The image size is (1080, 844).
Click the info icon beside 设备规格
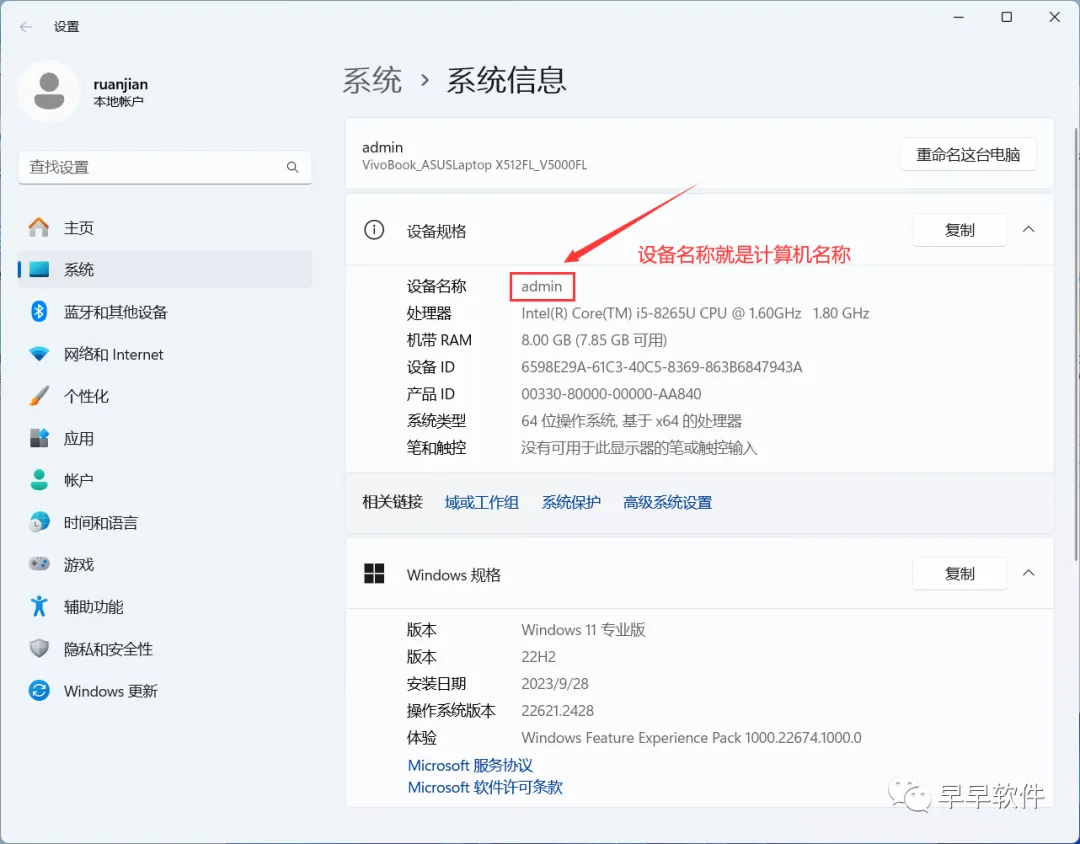coord(374,230)
